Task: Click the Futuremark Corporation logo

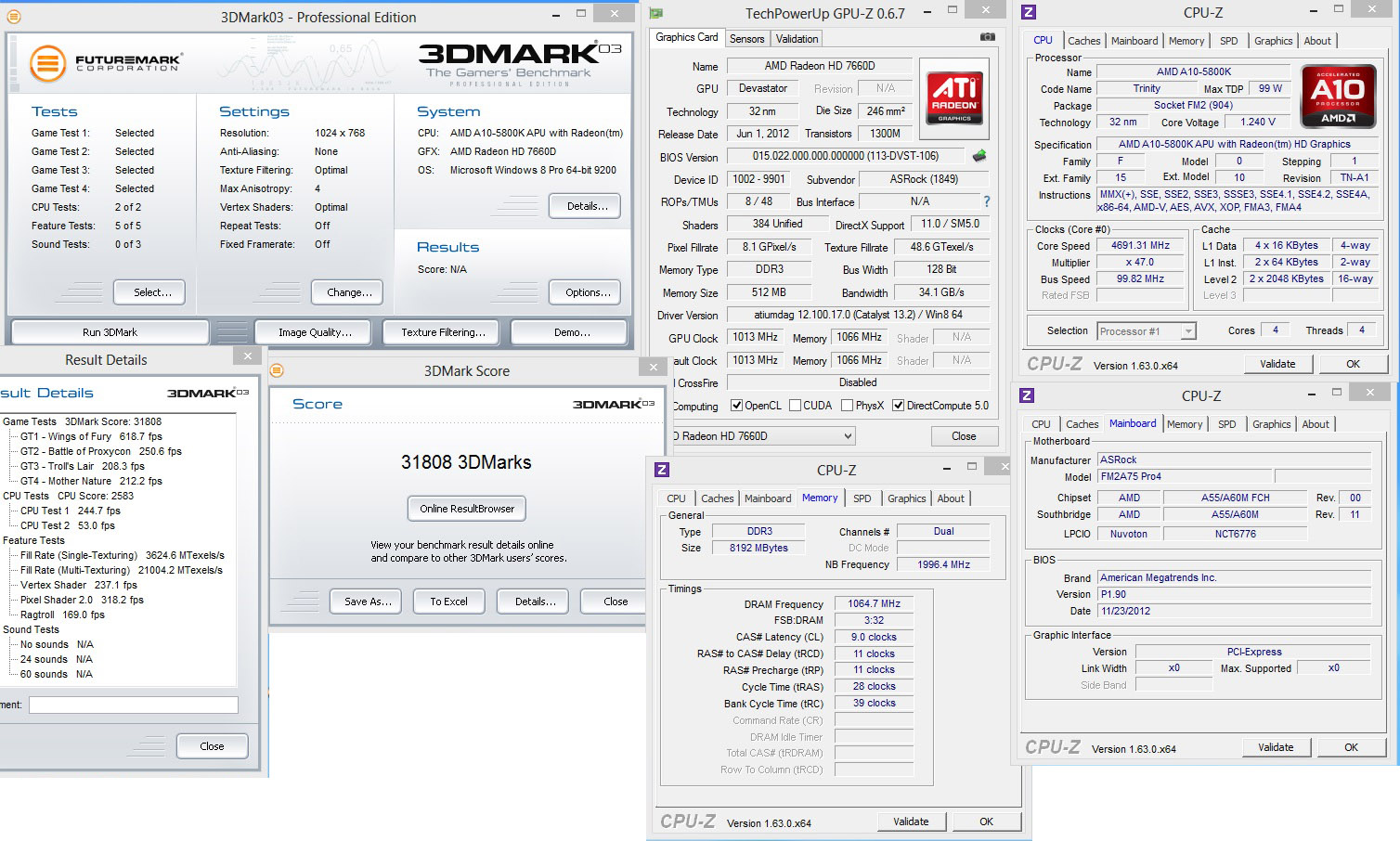Action: (x=105, y=63)
